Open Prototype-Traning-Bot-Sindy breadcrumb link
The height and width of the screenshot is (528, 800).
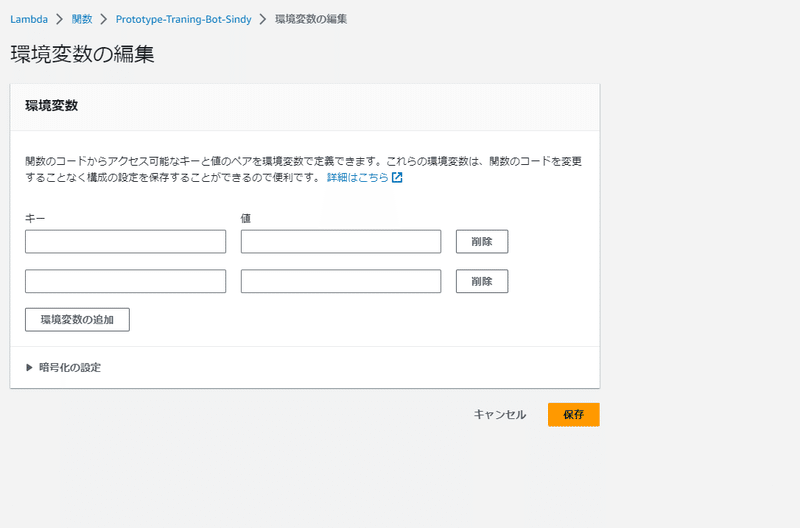pyautogui.click(x=184, y=19)
